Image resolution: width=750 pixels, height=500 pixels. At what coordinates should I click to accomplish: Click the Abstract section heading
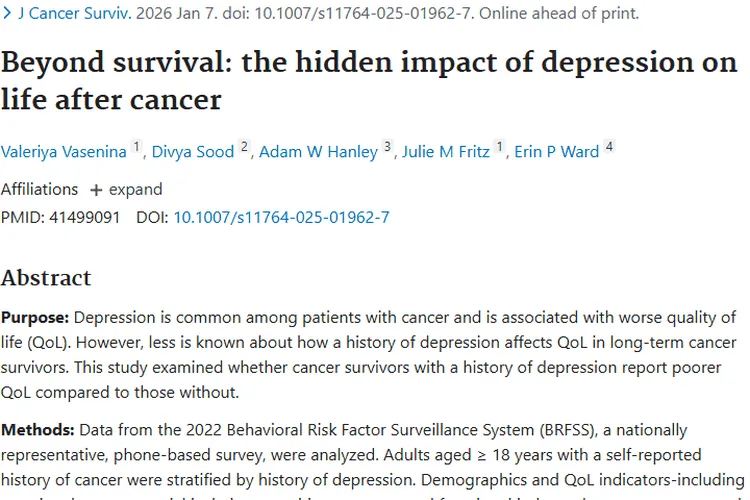[x=46, y=277]
